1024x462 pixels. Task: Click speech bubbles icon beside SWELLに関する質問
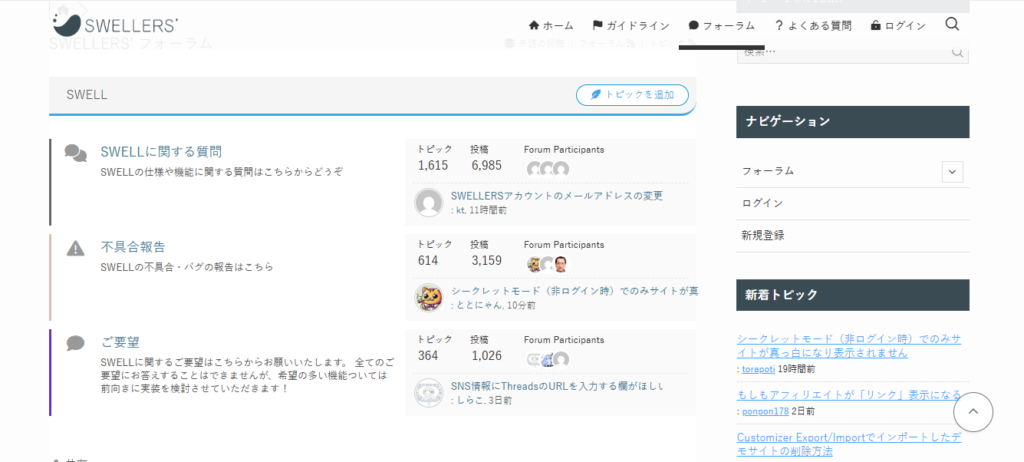coord(76,153)
